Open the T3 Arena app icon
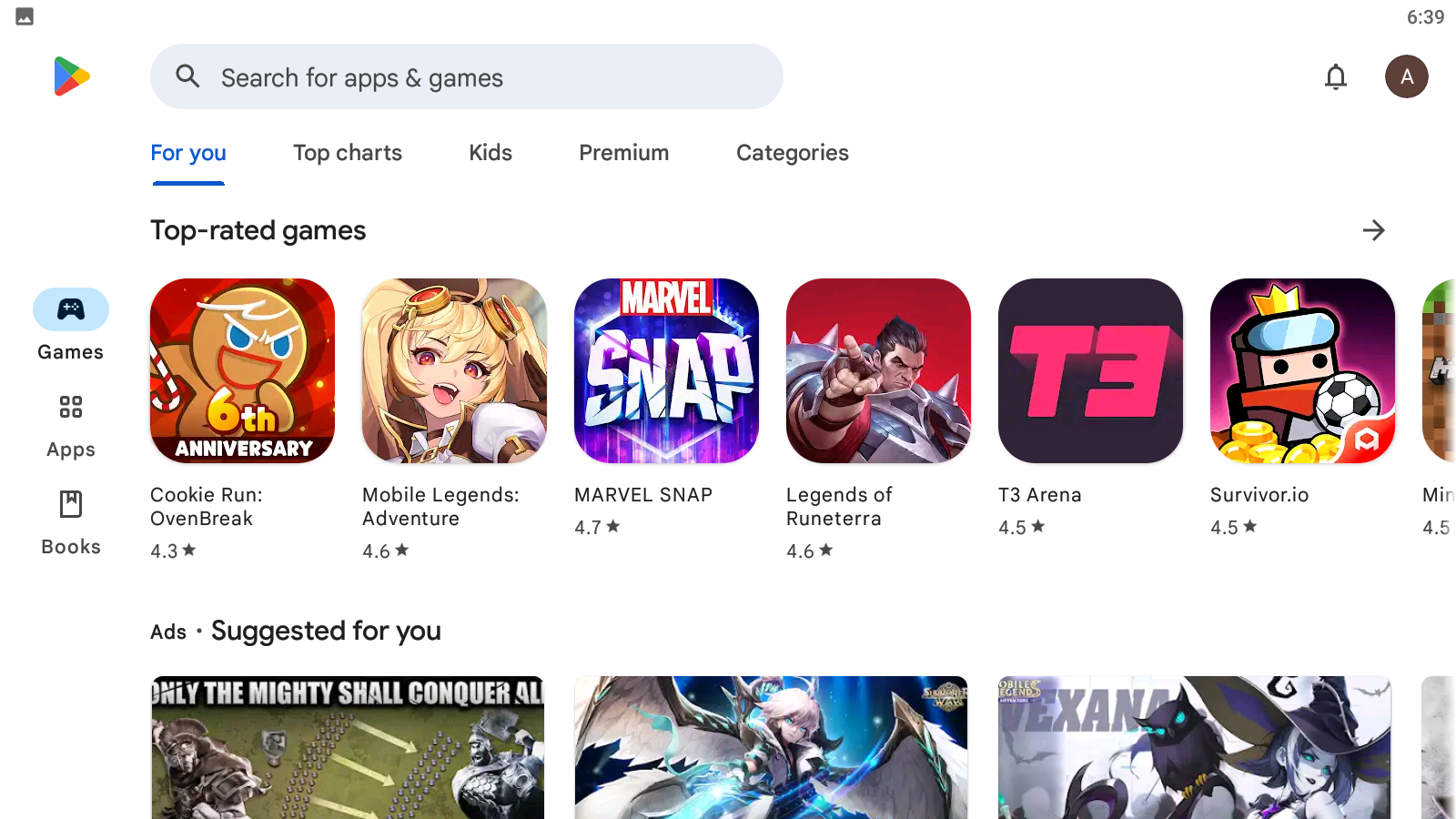The height and width of the screenshot is (819, 1456). (1090, 370)
